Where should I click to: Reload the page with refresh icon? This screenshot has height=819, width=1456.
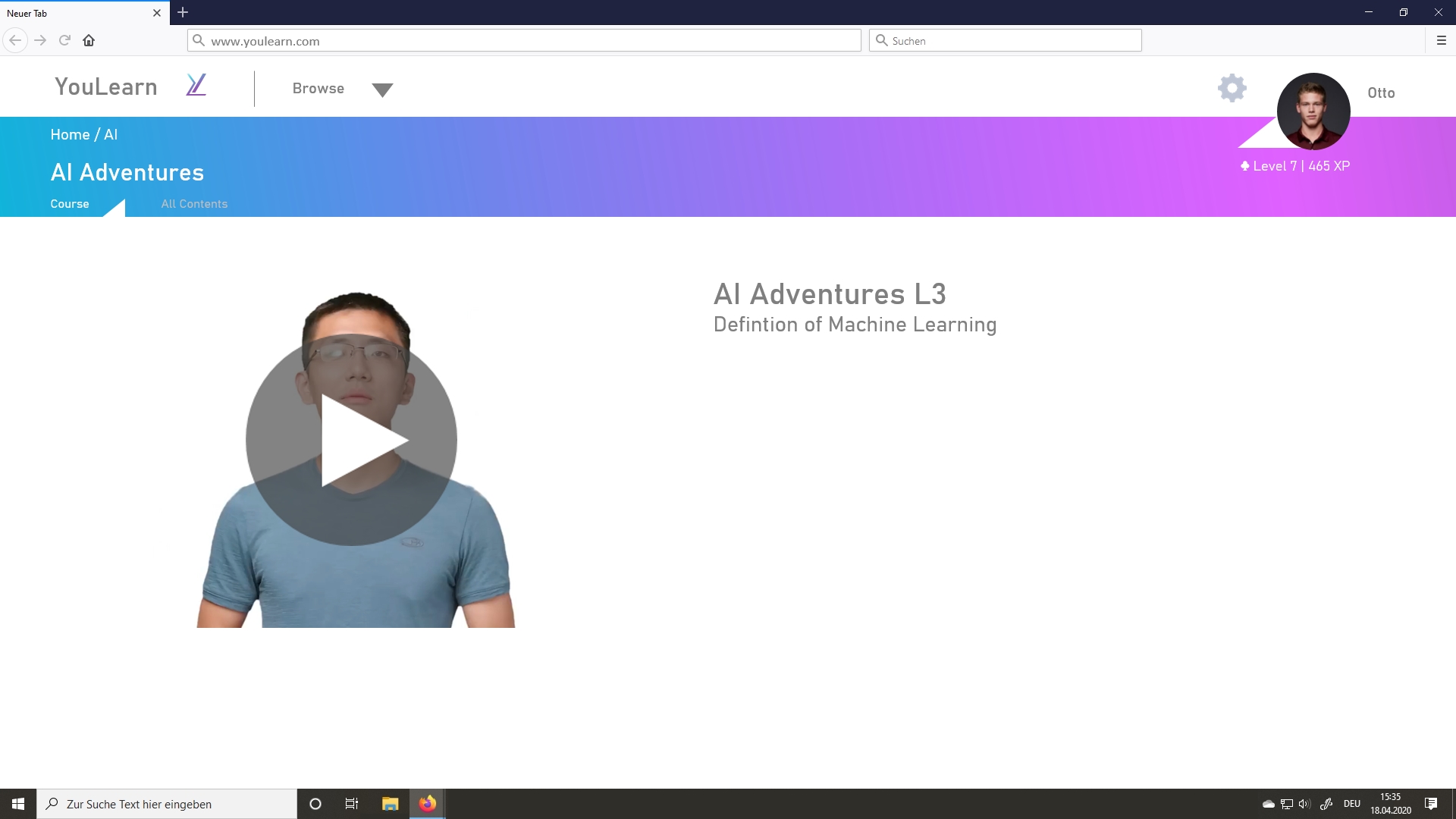64,41
